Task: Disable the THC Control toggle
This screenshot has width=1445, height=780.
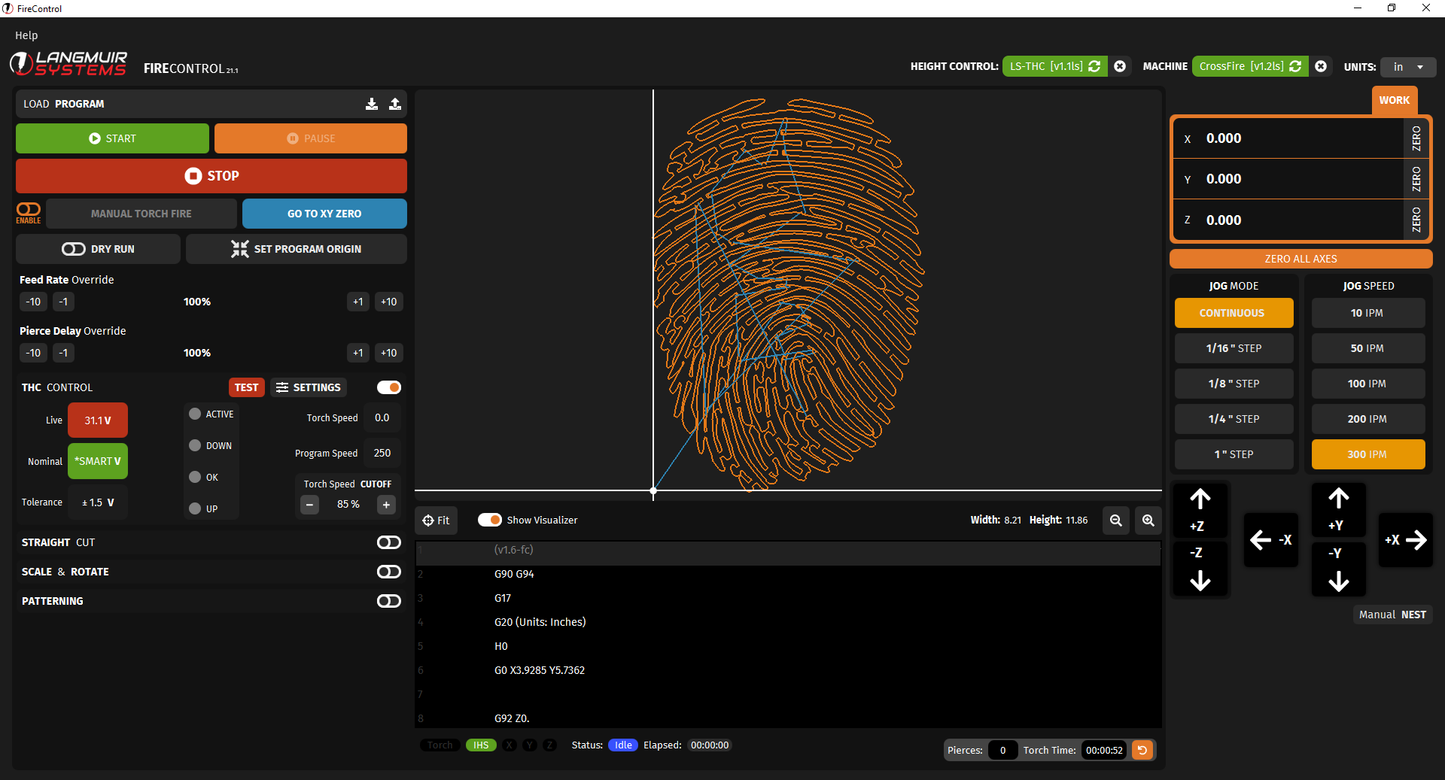Action: (x=388, y=387)
